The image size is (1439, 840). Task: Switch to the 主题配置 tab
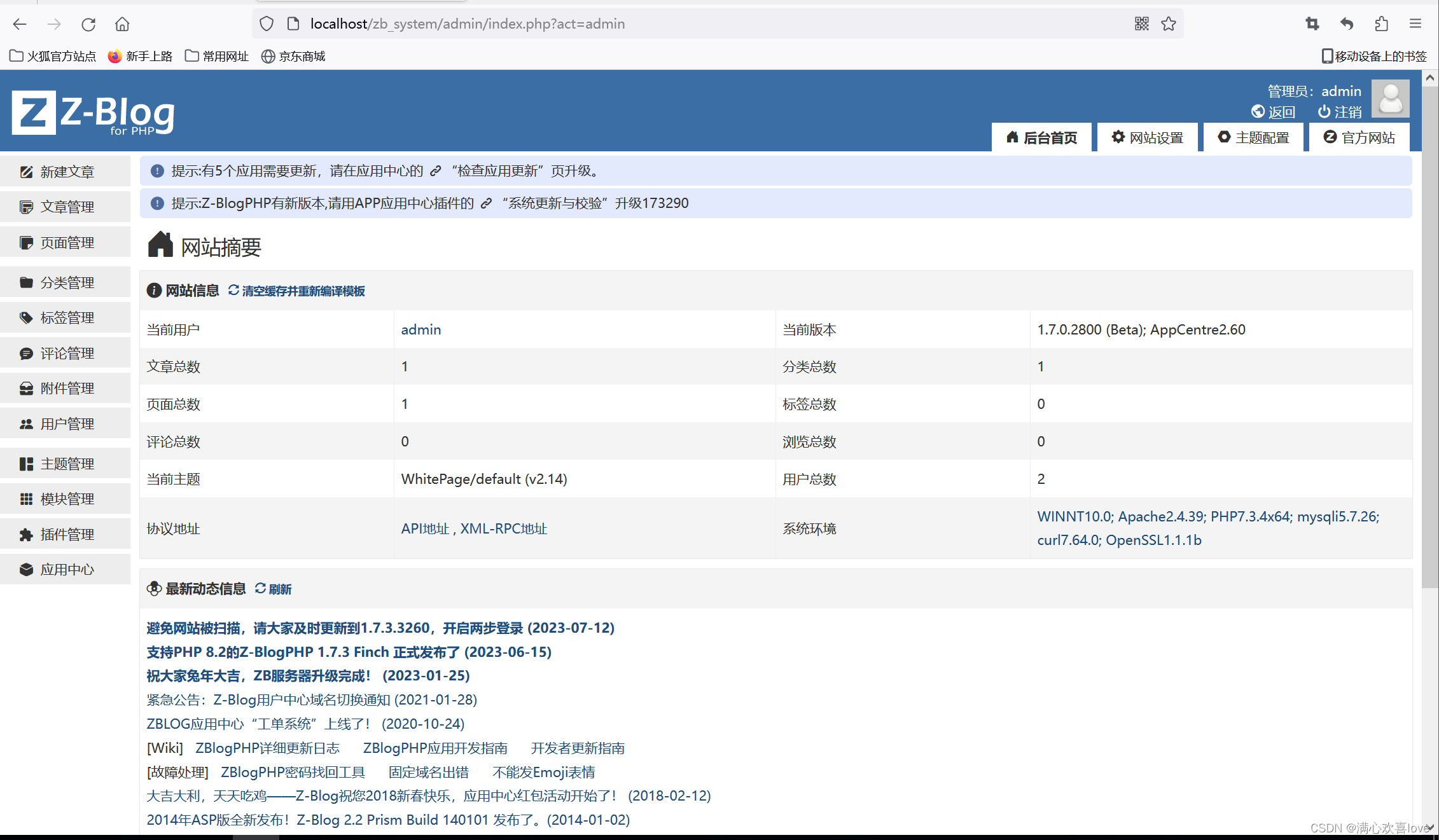tap(1253, 137)
